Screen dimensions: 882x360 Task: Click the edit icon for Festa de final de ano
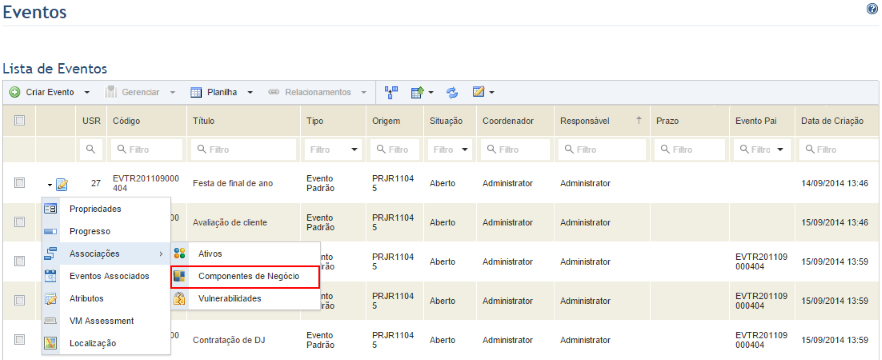(x=62, y=183)
